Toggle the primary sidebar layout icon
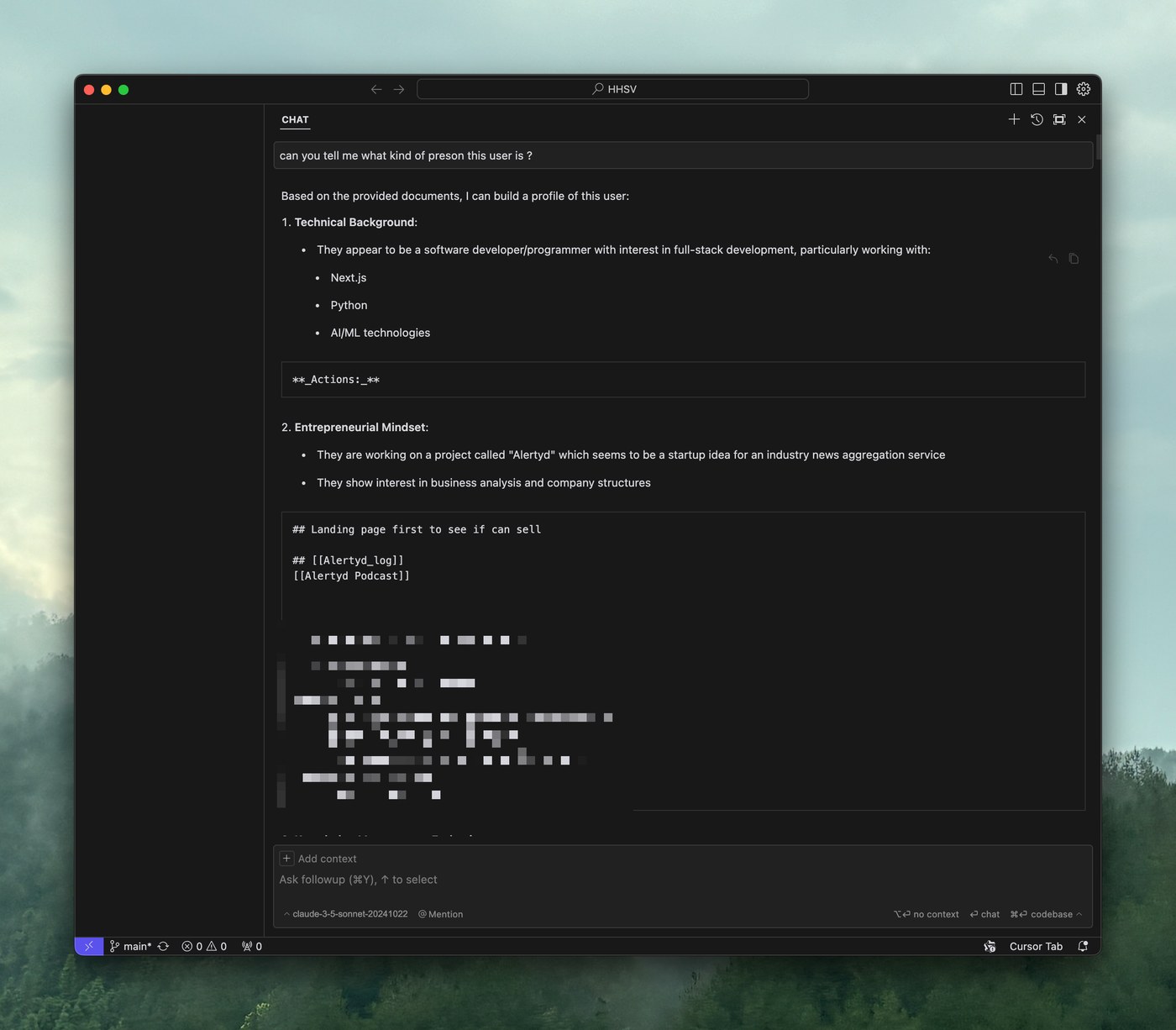This screenshot has width=1176, height=1030. coord(1016,89)
